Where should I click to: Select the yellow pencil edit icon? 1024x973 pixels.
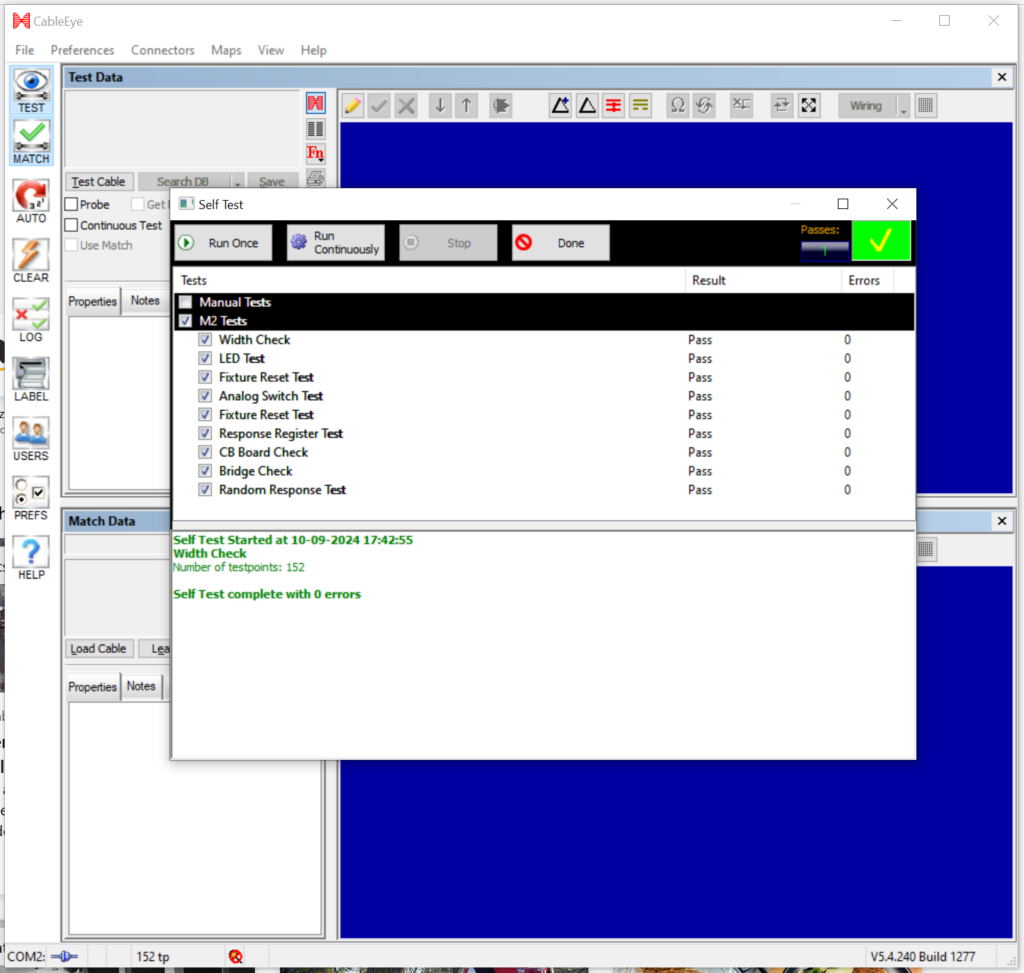coord(353,105)
